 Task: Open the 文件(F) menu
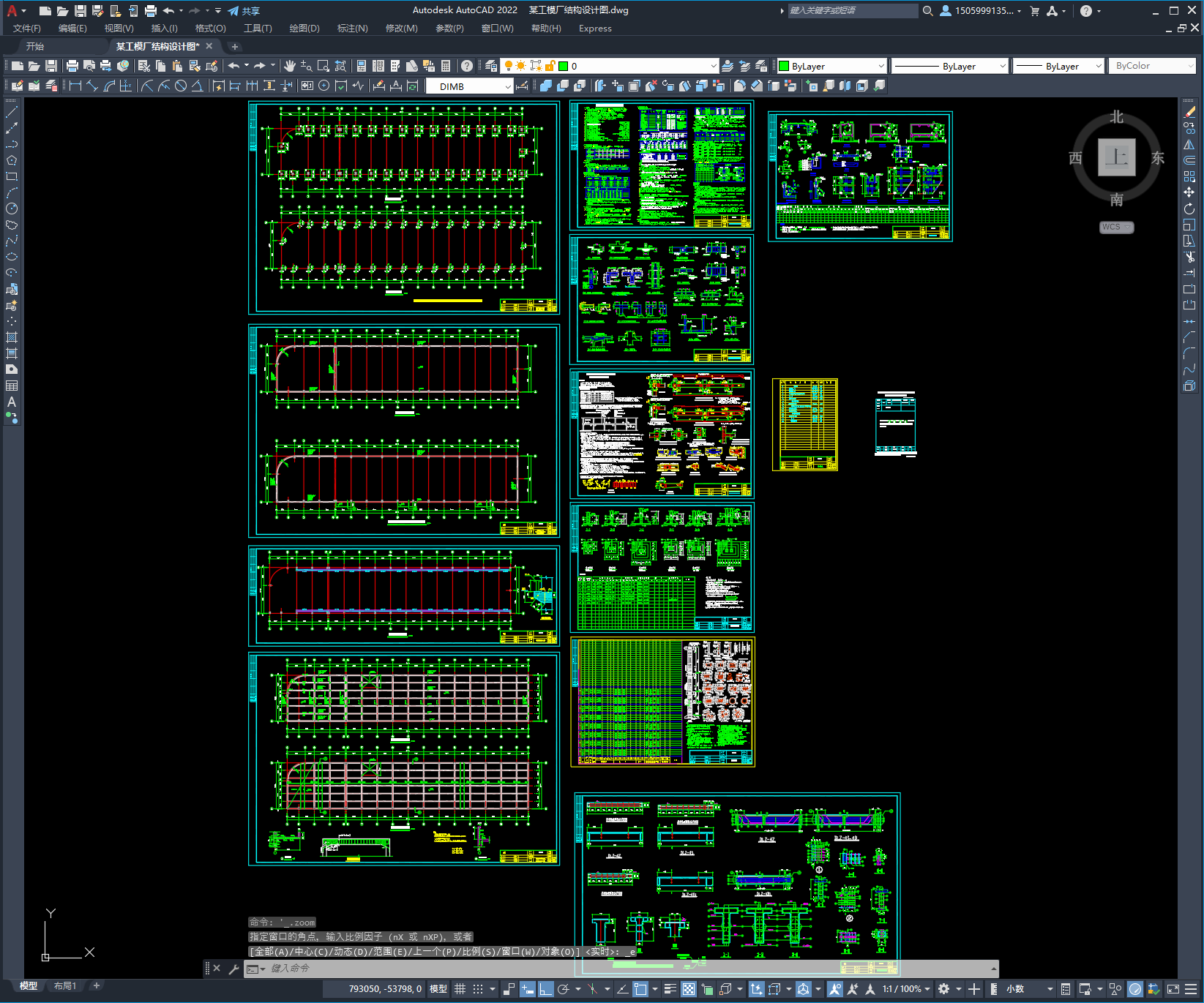coord(27,29)
